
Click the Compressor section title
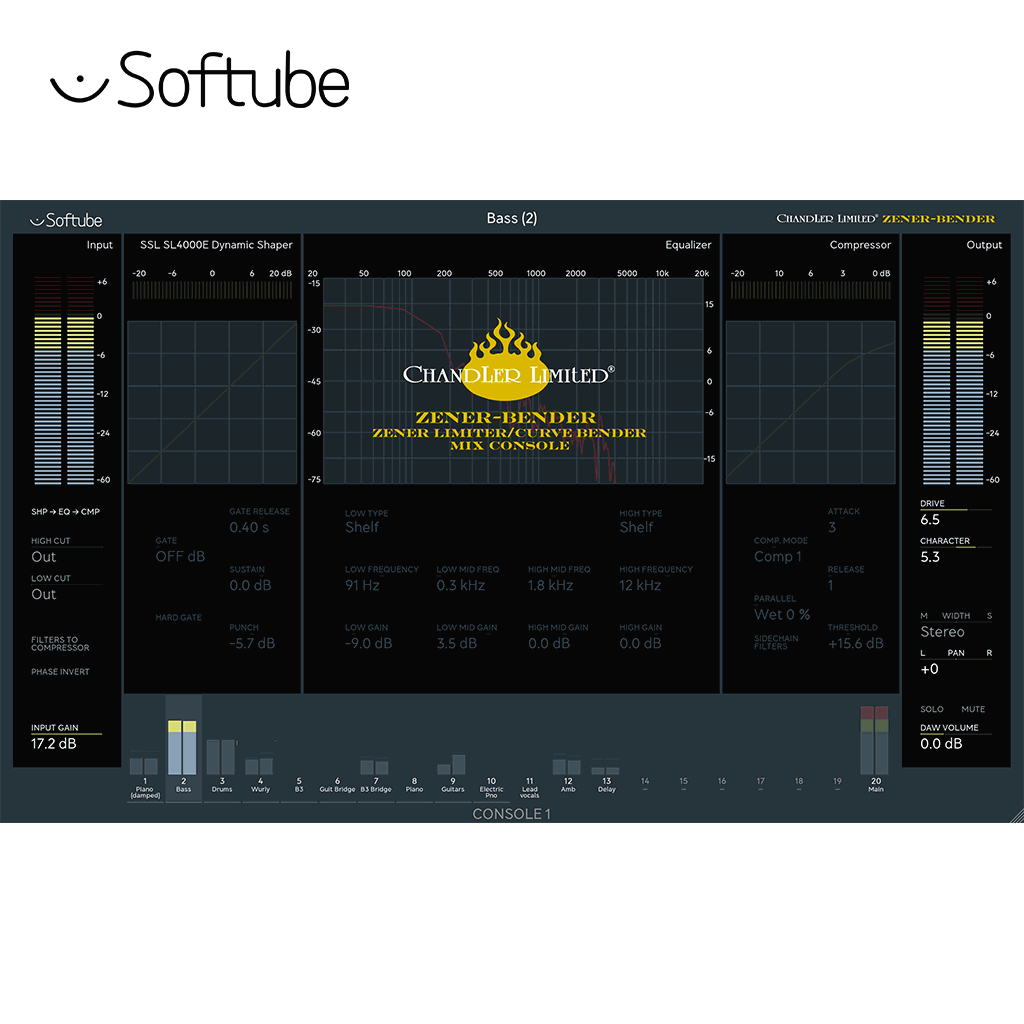[x=860, y=245]
